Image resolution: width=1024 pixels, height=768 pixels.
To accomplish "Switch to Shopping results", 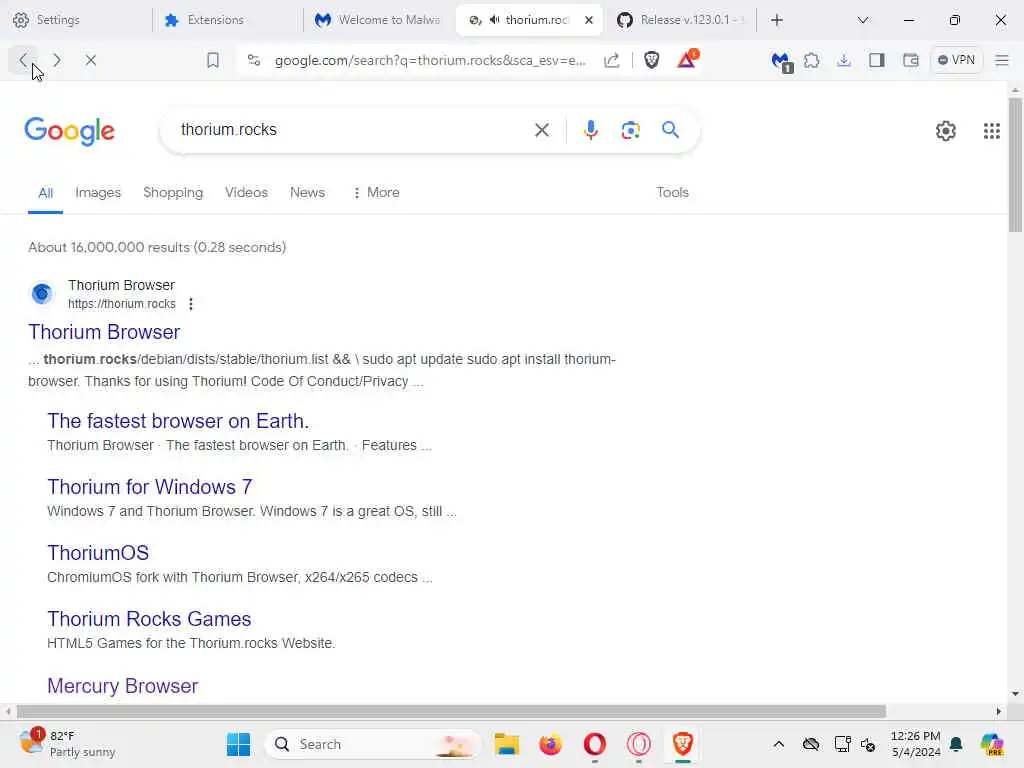I will 173,193.
